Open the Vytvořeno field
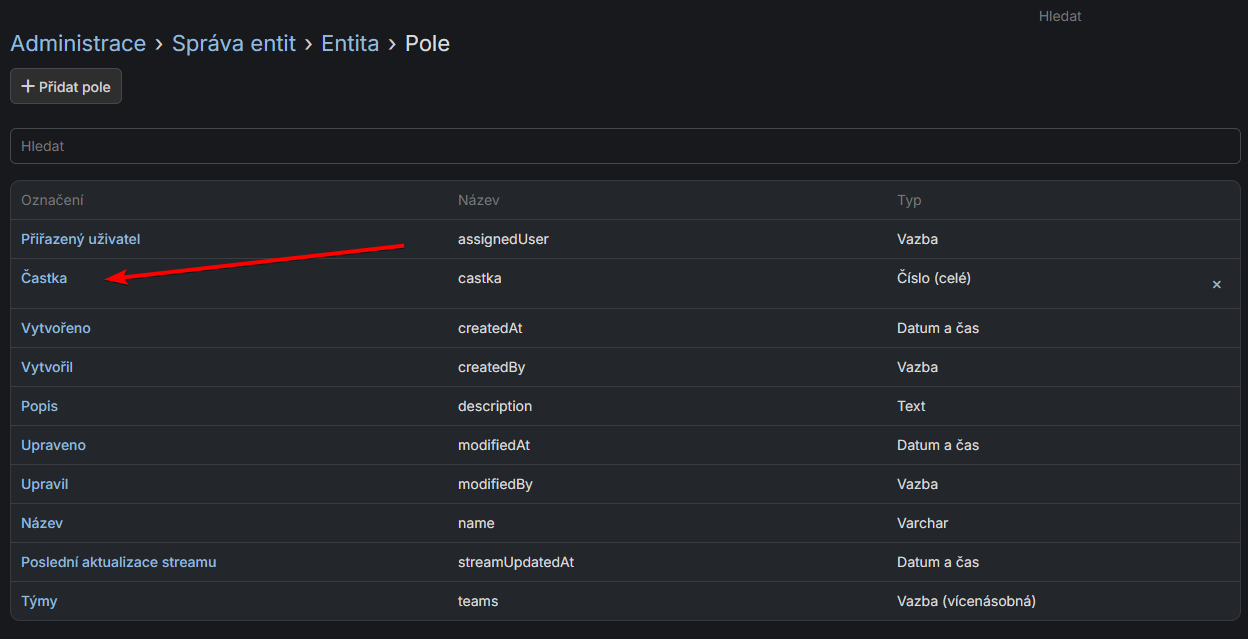1248x639 pixels. click(x=55, y=328)
